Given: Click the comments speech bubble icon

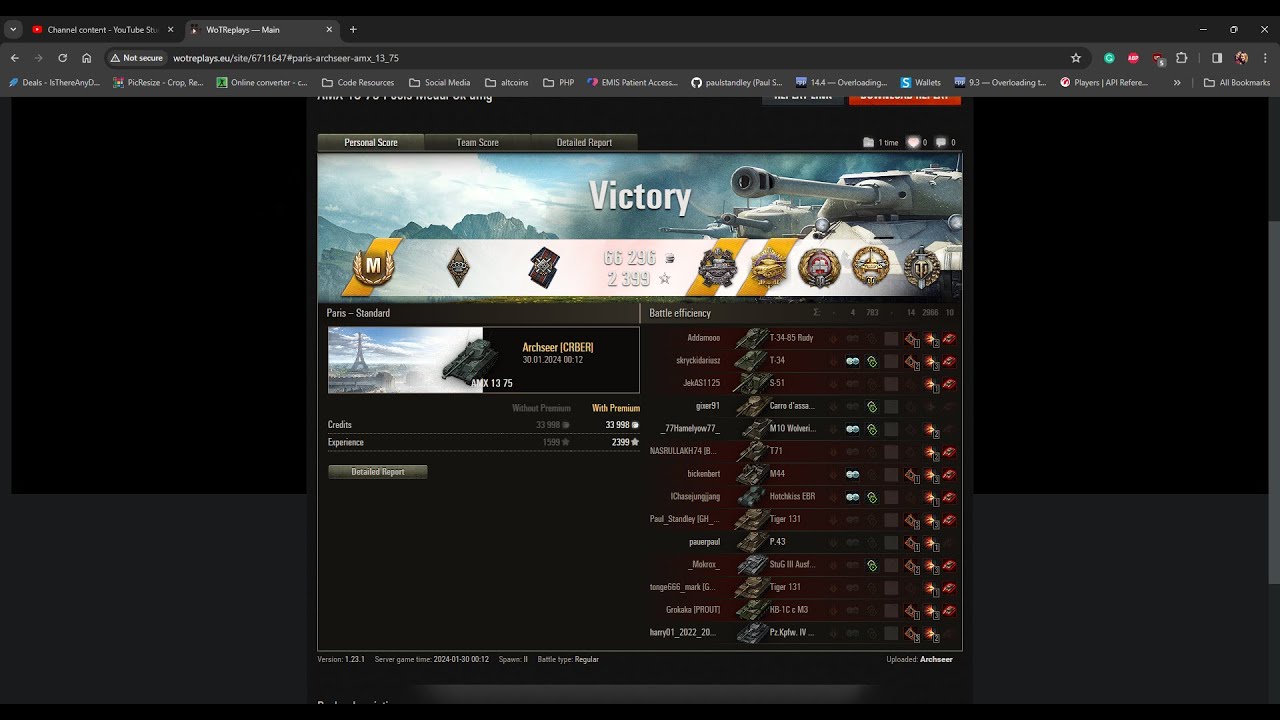Looking at the screenshot, I should 941,142.
